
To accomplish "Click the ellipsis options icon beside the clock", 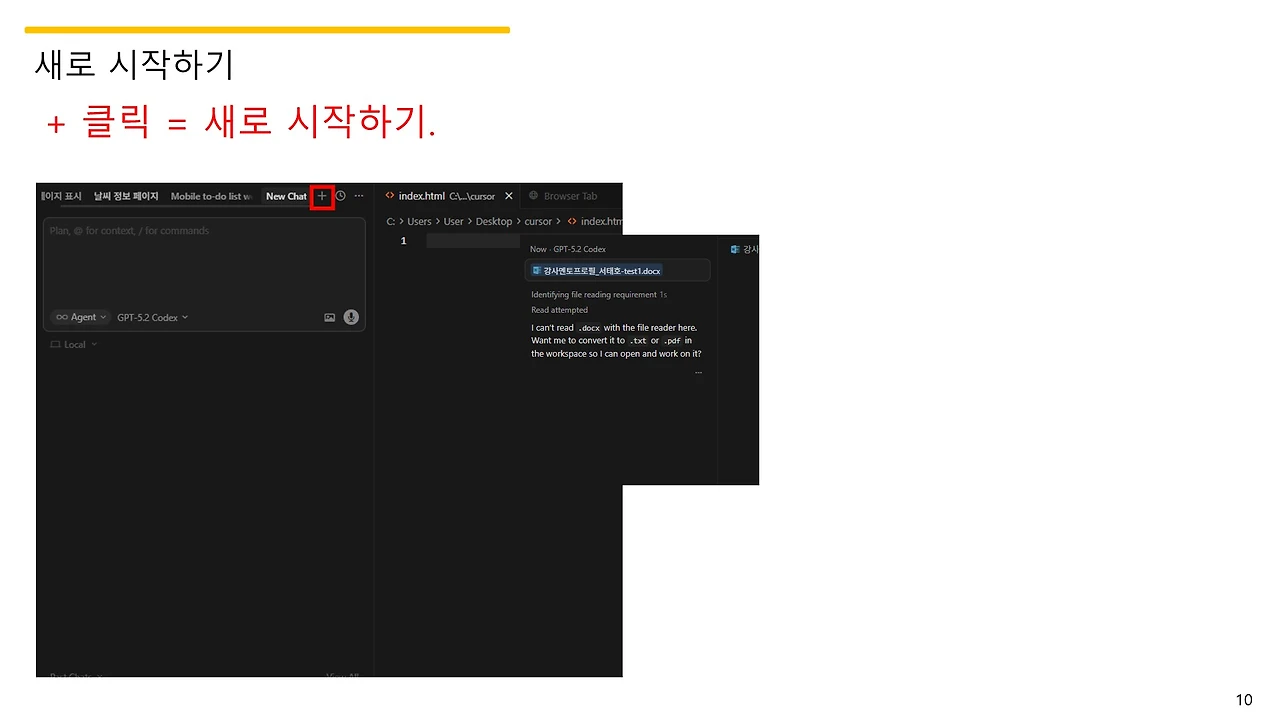I will tap(358, 196).
